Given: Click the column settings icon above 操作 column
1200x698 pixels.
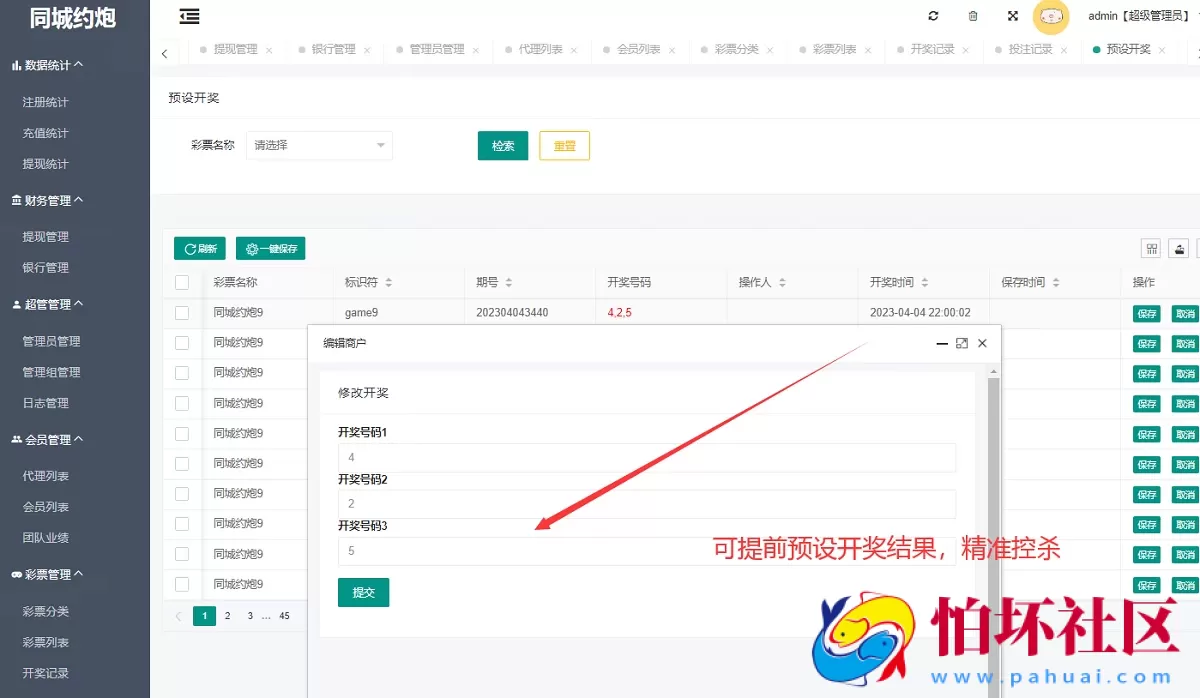Looking at the screenshot, I should 1151,247.
